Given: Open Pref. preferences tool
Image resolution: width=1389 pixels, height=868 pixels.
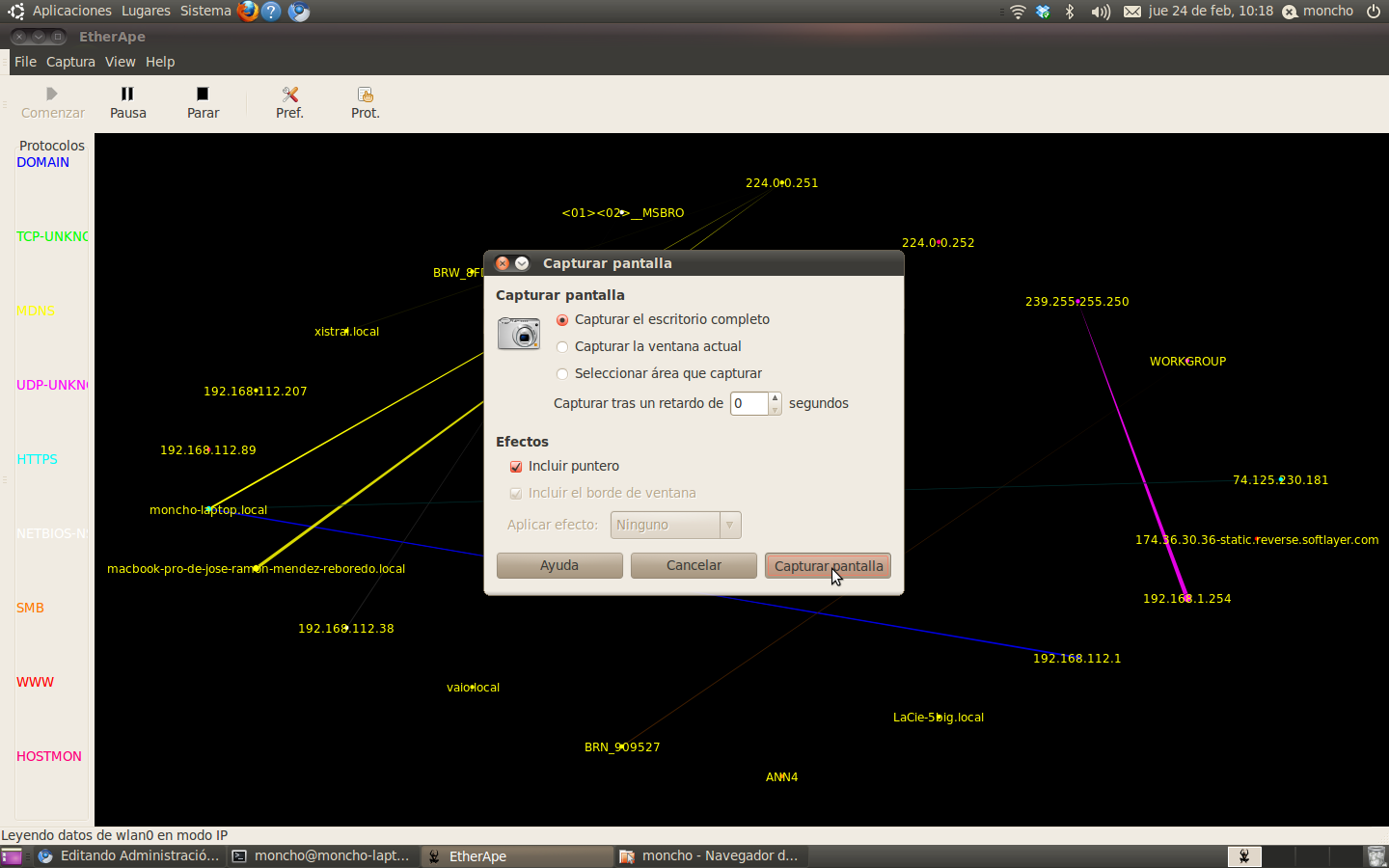Looking at the screenshot, I should (x=289, y=102).
